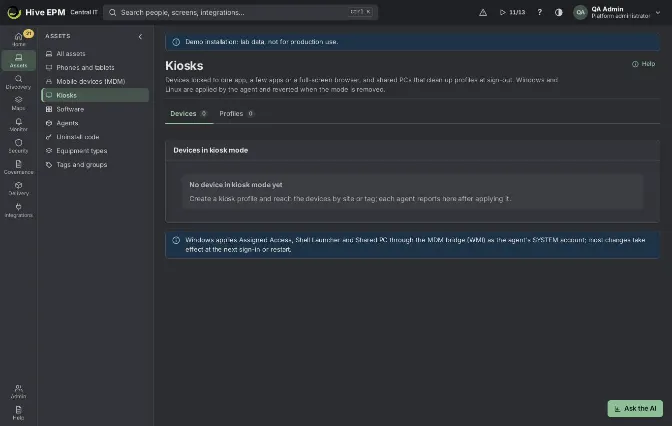Open Phones and tablets
Viewport: 672px width, 426px height.
(95, 67)
